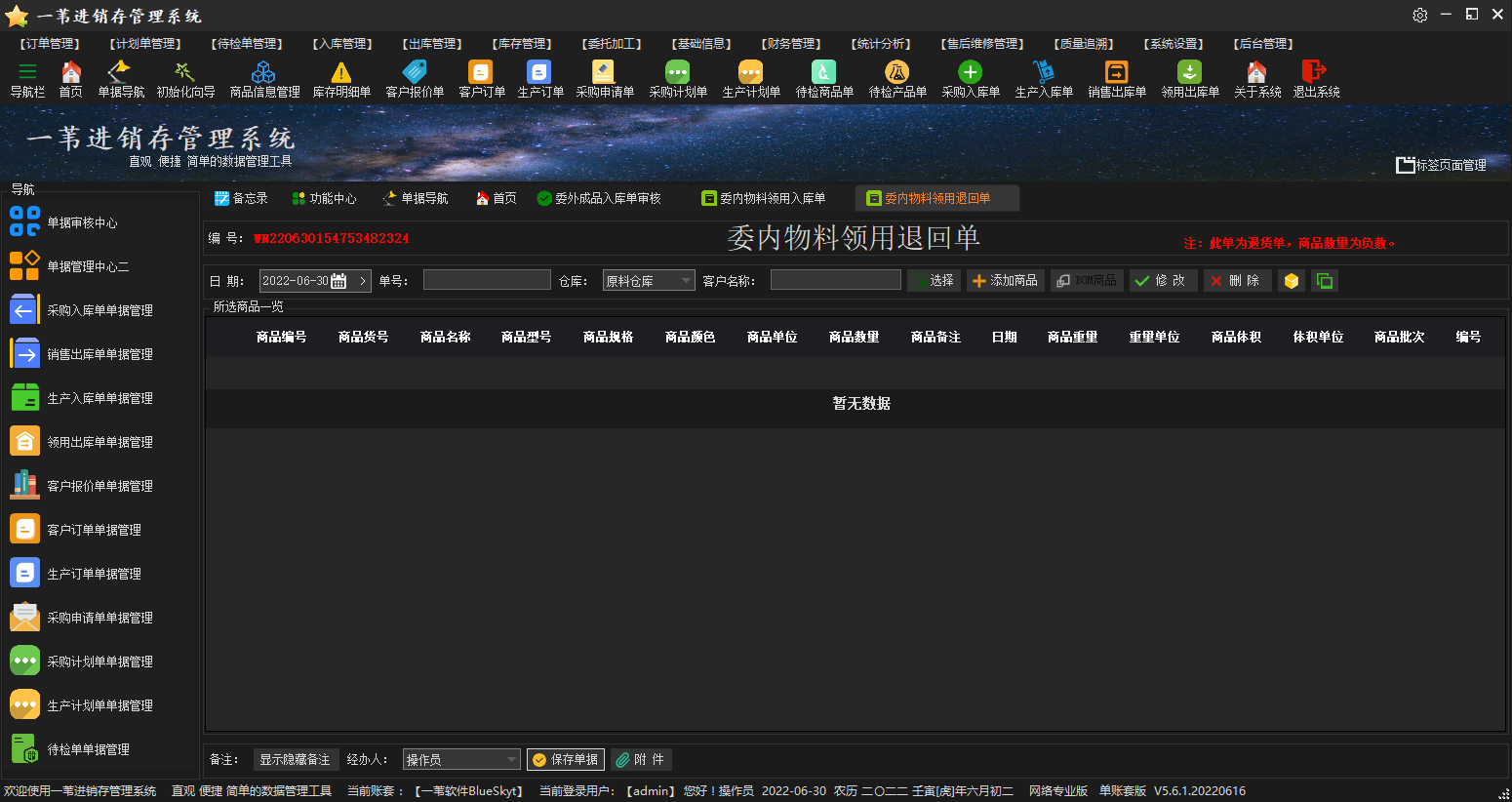Open 关于系统 toolbar icon
The image size is (1512, 802).
(1257, 79)
